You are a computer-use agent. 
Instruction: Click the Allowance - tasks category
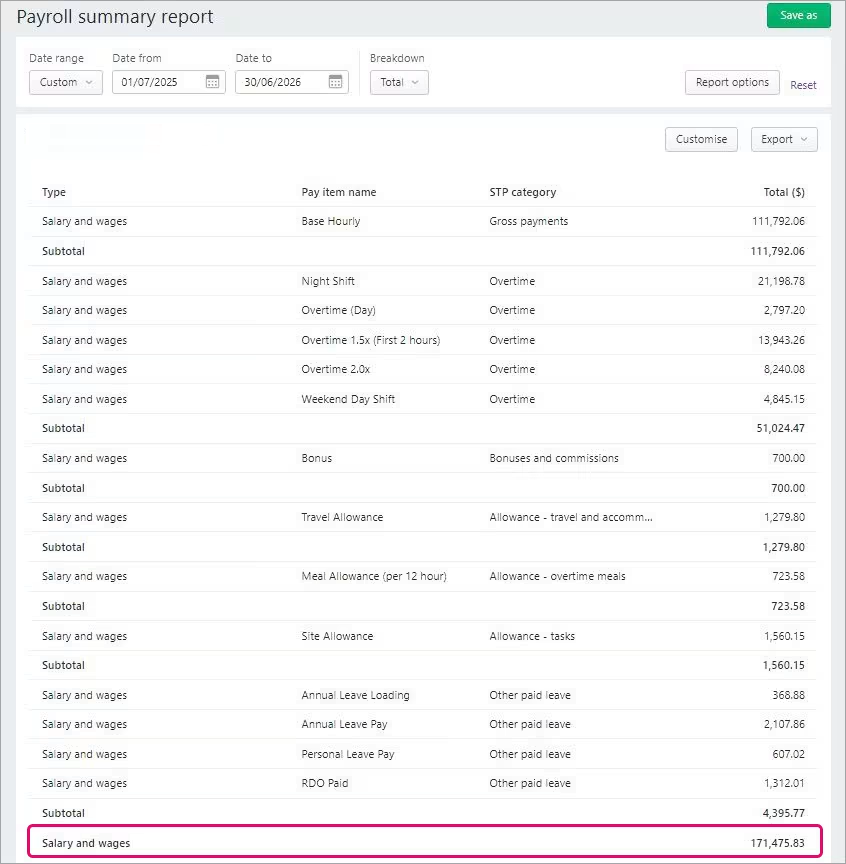pyautogui.click(x=532, y=636)
